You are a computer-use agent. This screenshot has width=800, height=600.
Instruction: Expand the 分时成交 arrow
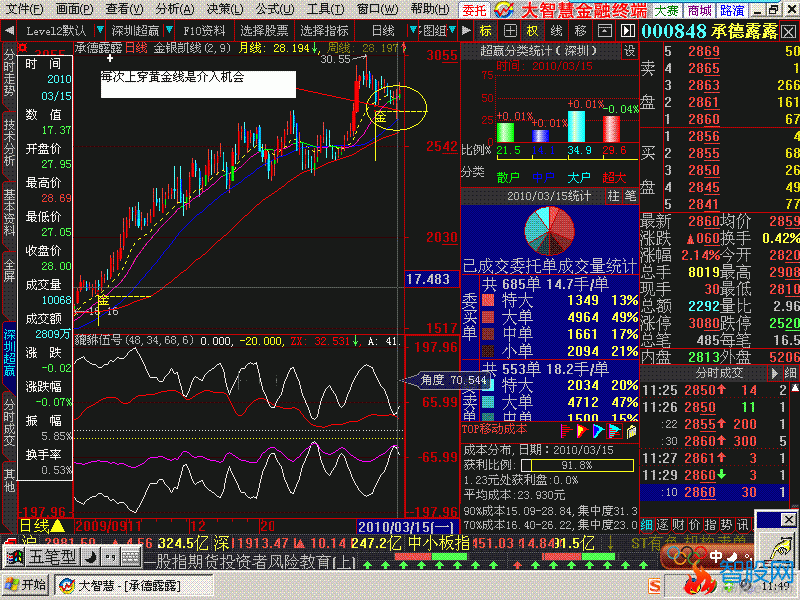(x=774, y=373)
